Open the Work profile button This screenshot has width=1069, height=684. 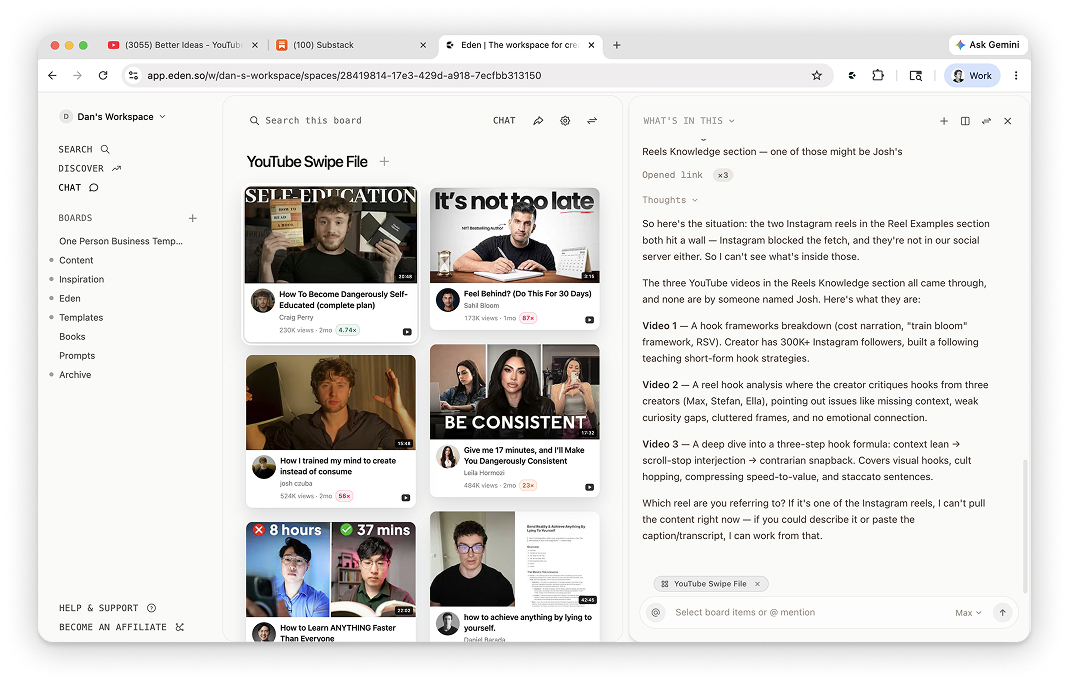pos(972,76)
